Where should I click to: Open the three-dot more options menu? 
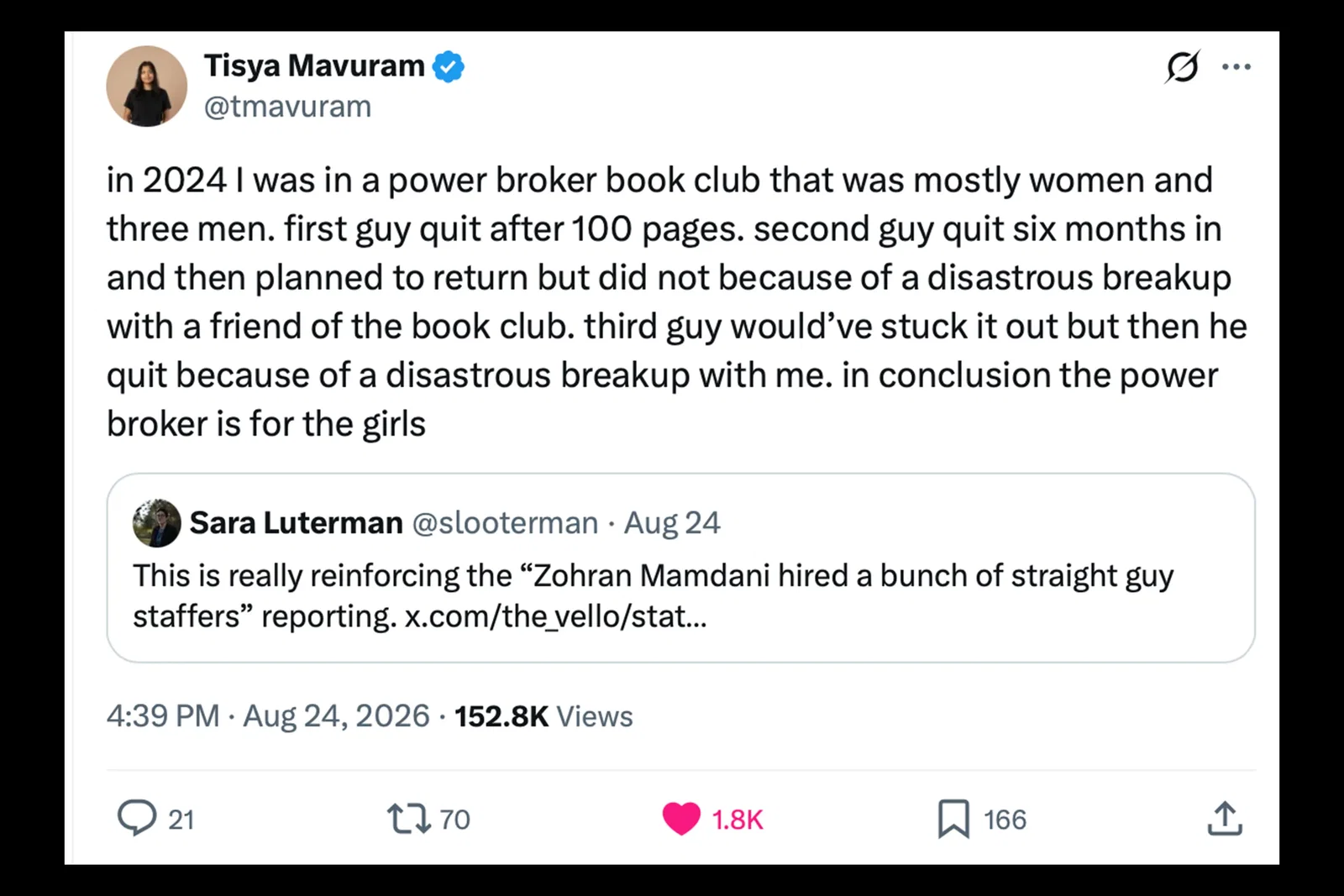(1236, 66)
